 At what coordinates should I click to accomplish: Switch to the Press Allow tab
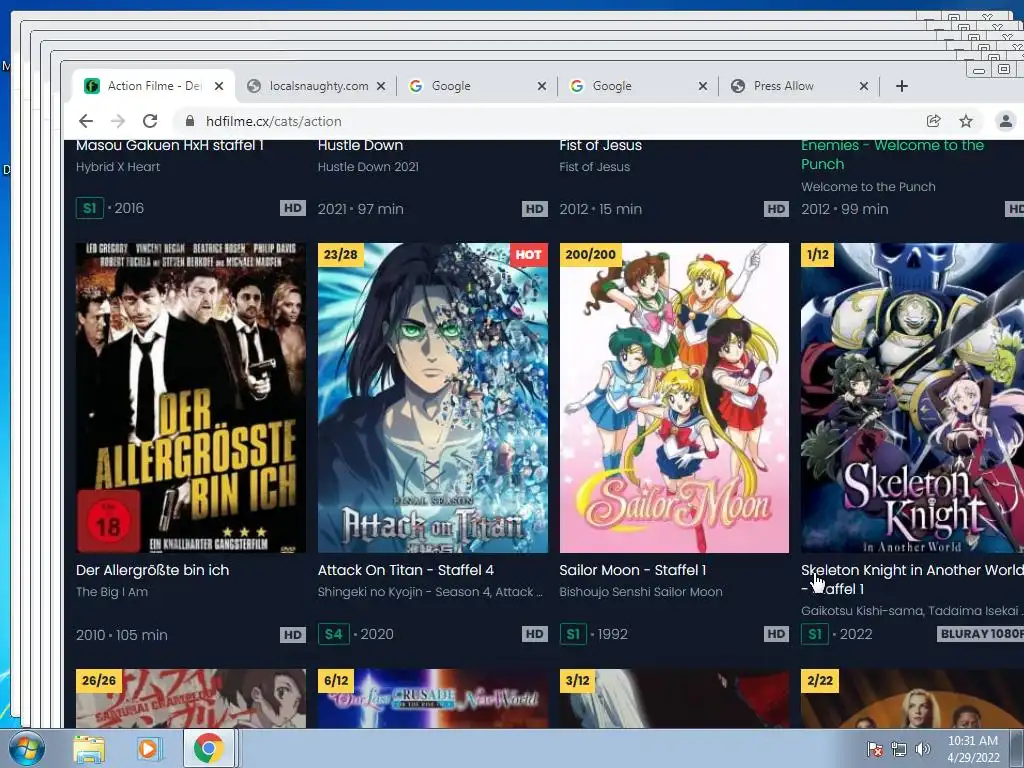(799, 86)
